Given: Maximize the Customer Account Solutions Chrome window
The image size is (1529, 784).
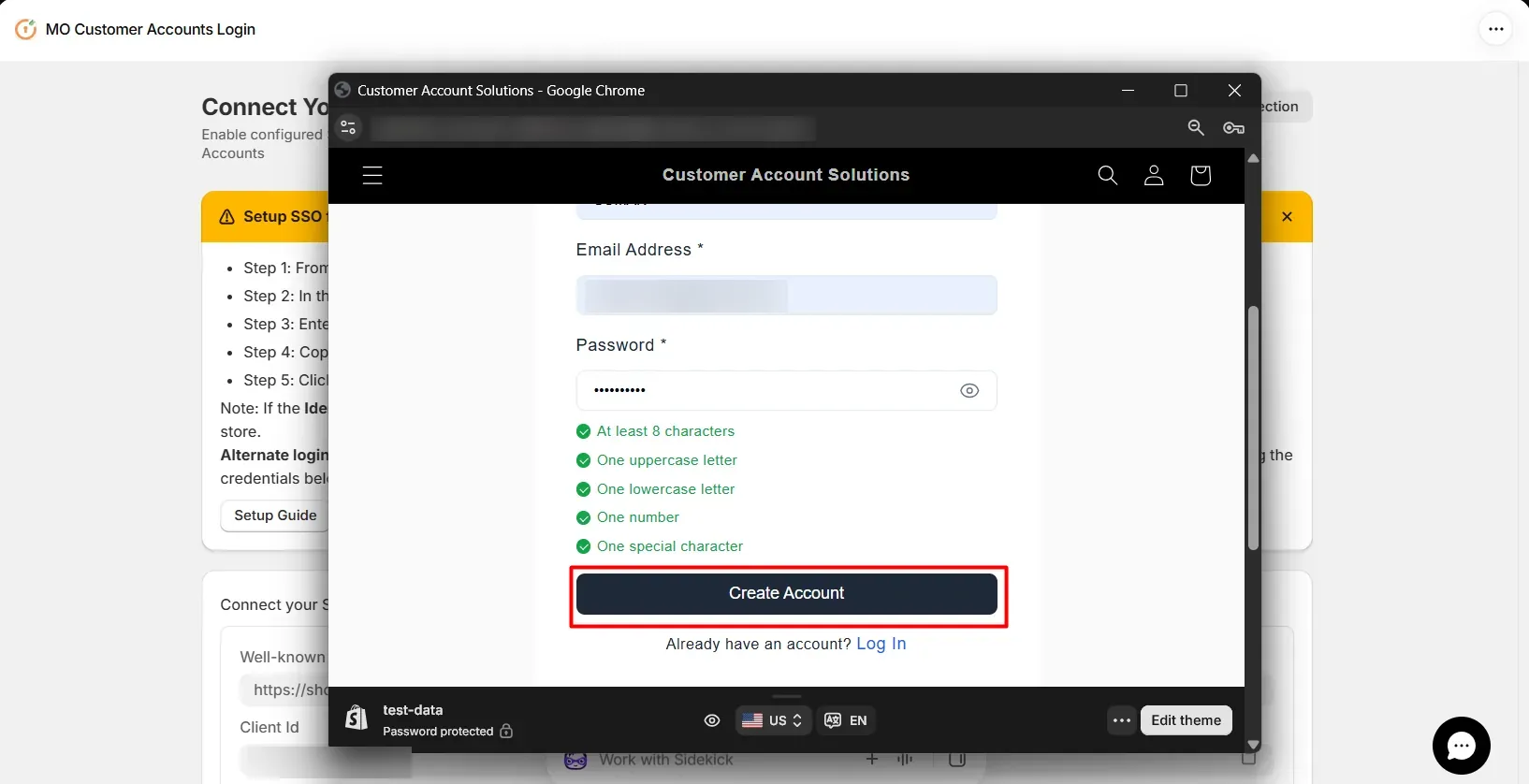Looking at the screenshot, I should 1181,91.
